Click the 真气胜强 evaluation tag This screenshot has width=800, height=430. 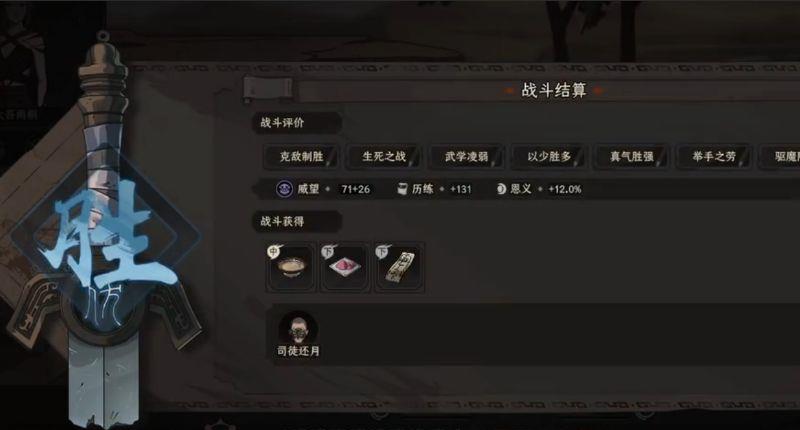pyautogui.click(x=632, y=157)
